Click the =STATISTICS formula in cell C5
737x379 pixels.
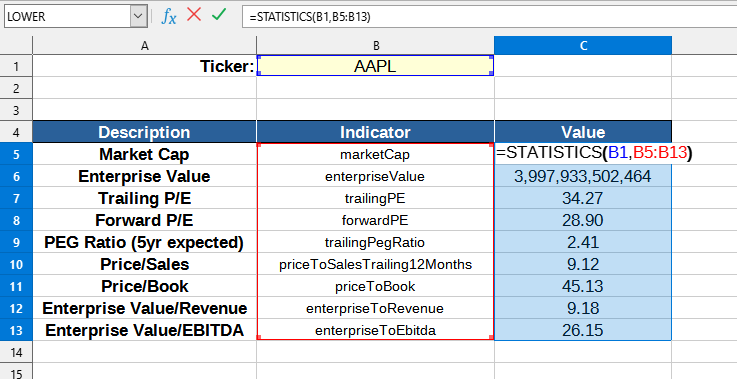click(594, 153)
